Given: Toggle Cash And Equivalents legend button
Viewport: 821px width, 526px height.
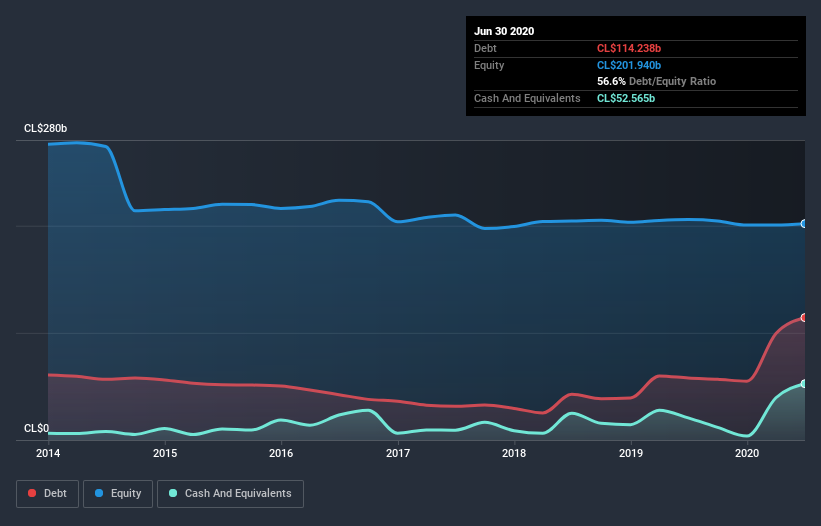Looking at the screenshot, I should point(230,494).
